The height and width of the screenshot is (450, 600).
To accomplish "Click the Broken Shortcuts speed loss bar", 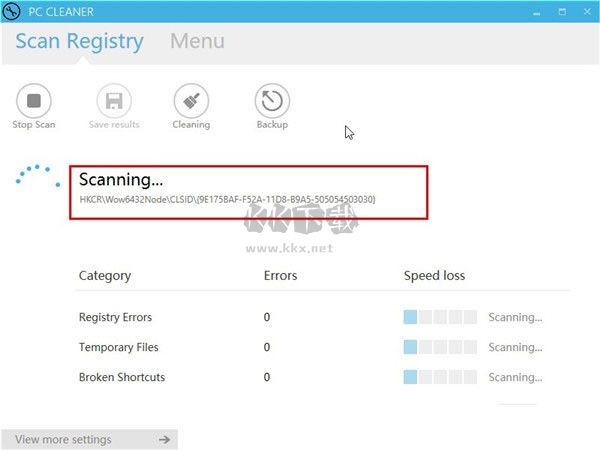I will [x=440, y=377].
